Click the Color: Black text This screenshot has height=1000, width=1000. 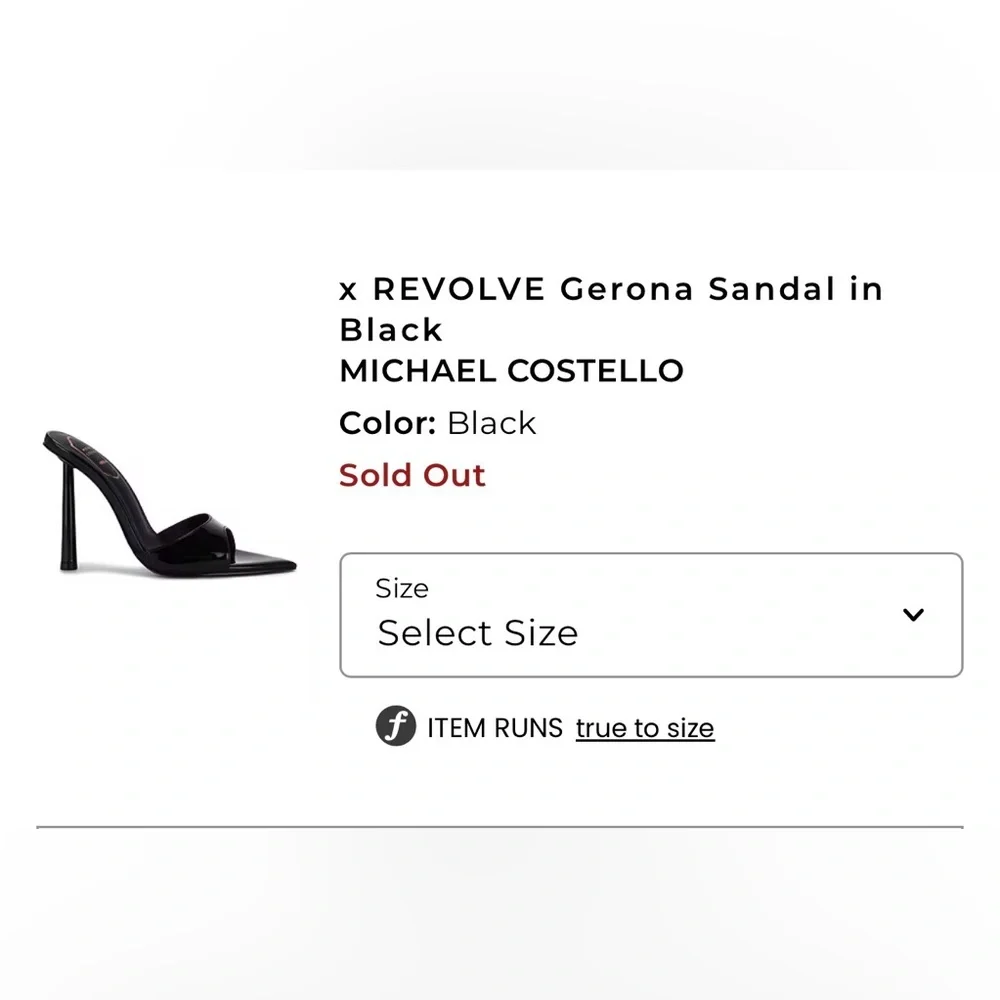[437, 422]
